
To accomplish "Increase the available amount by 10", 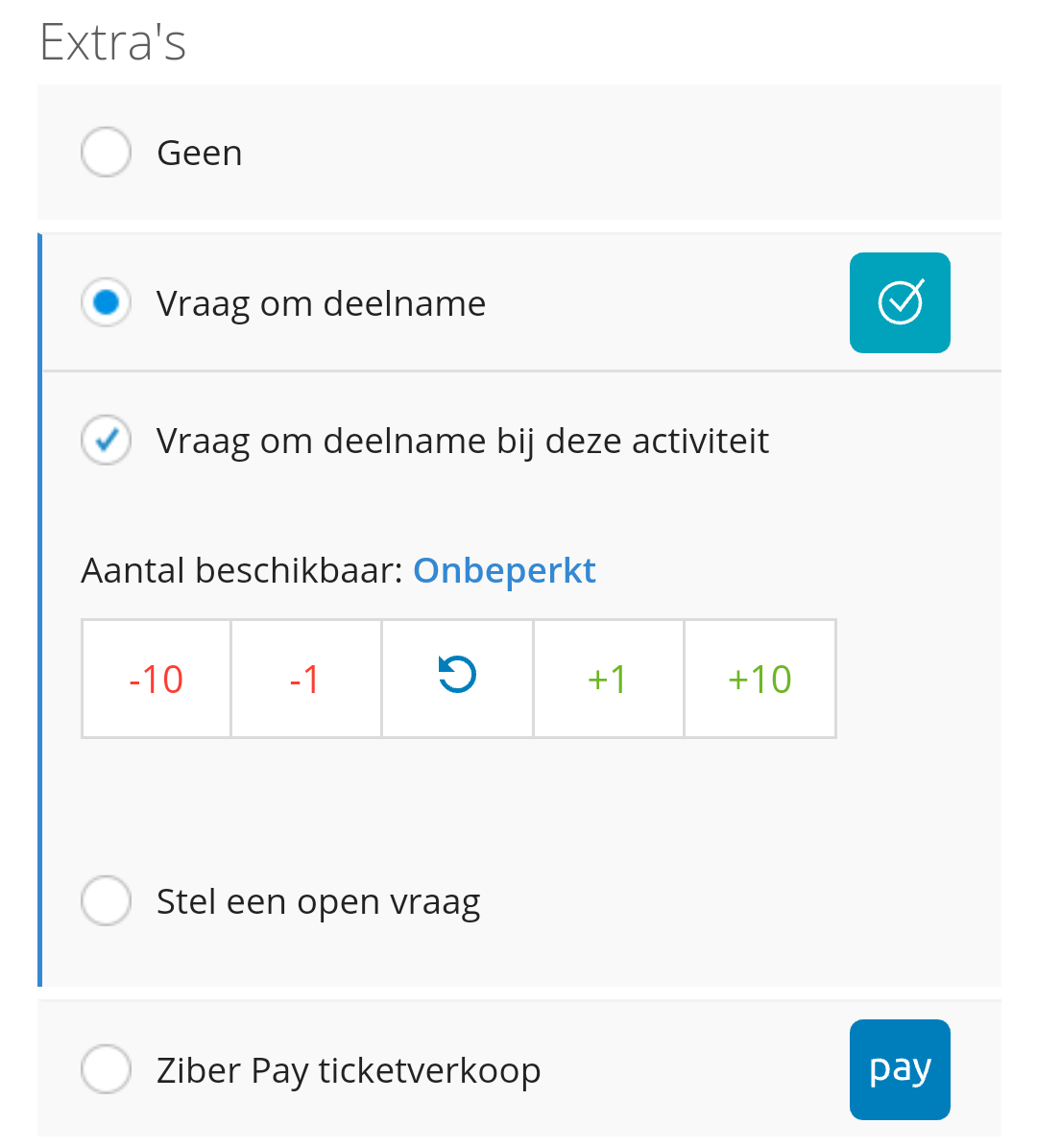I will point(760,678).
